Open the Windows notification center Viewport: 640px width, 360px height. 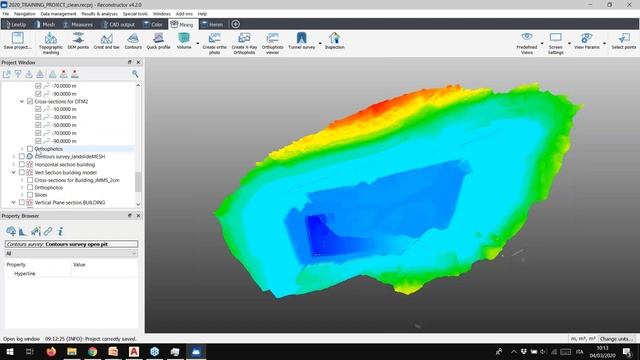(627, 351)
